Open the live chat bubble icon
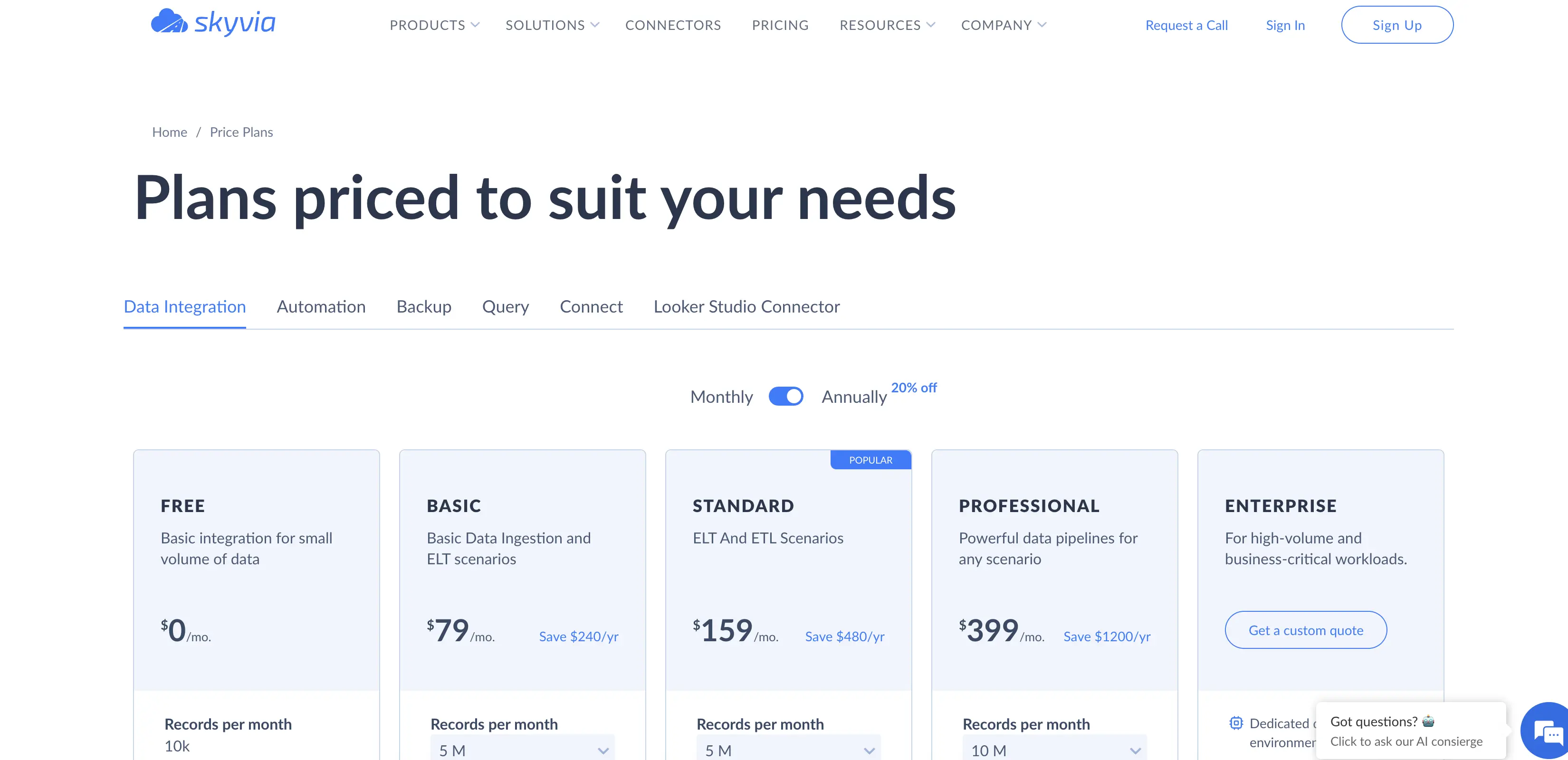Image resolution: width=1568 pixels, height=760 pixels. (1547, 731)
